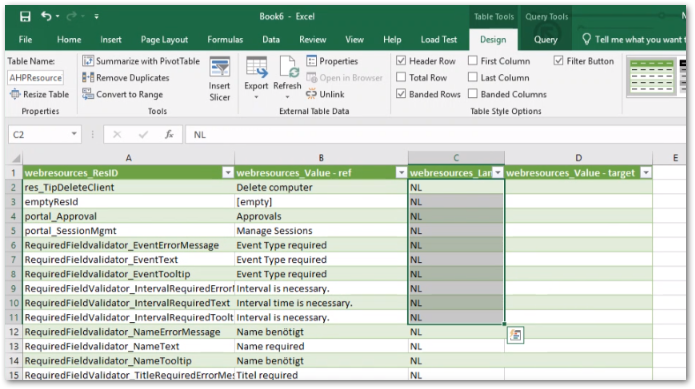Switch to the Query ribbon tab
The image size is (695, 389).
click(x=545, y=39)
